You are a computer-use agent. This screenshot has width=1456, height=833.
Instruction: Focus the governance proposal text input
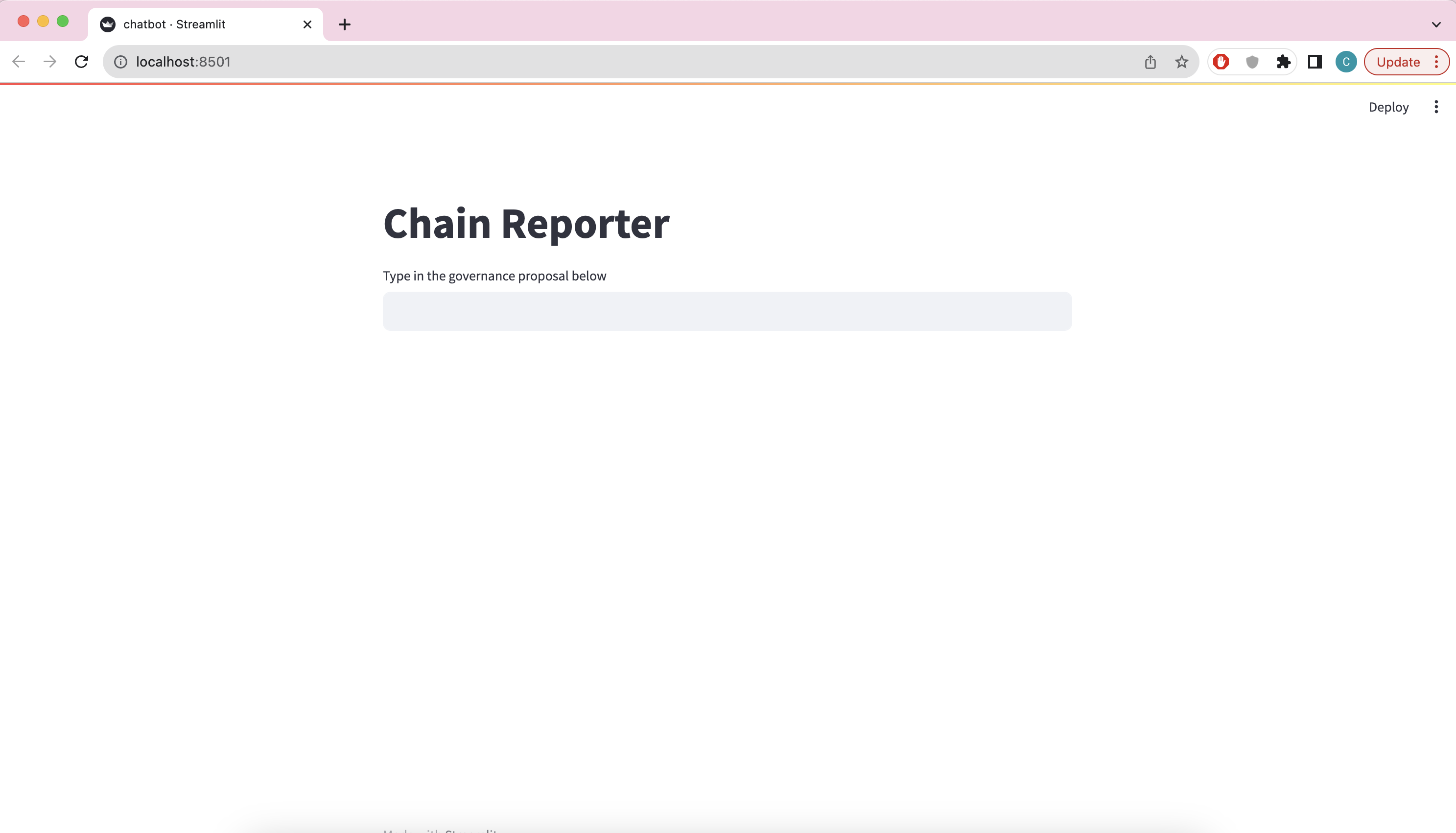[727, 311]
